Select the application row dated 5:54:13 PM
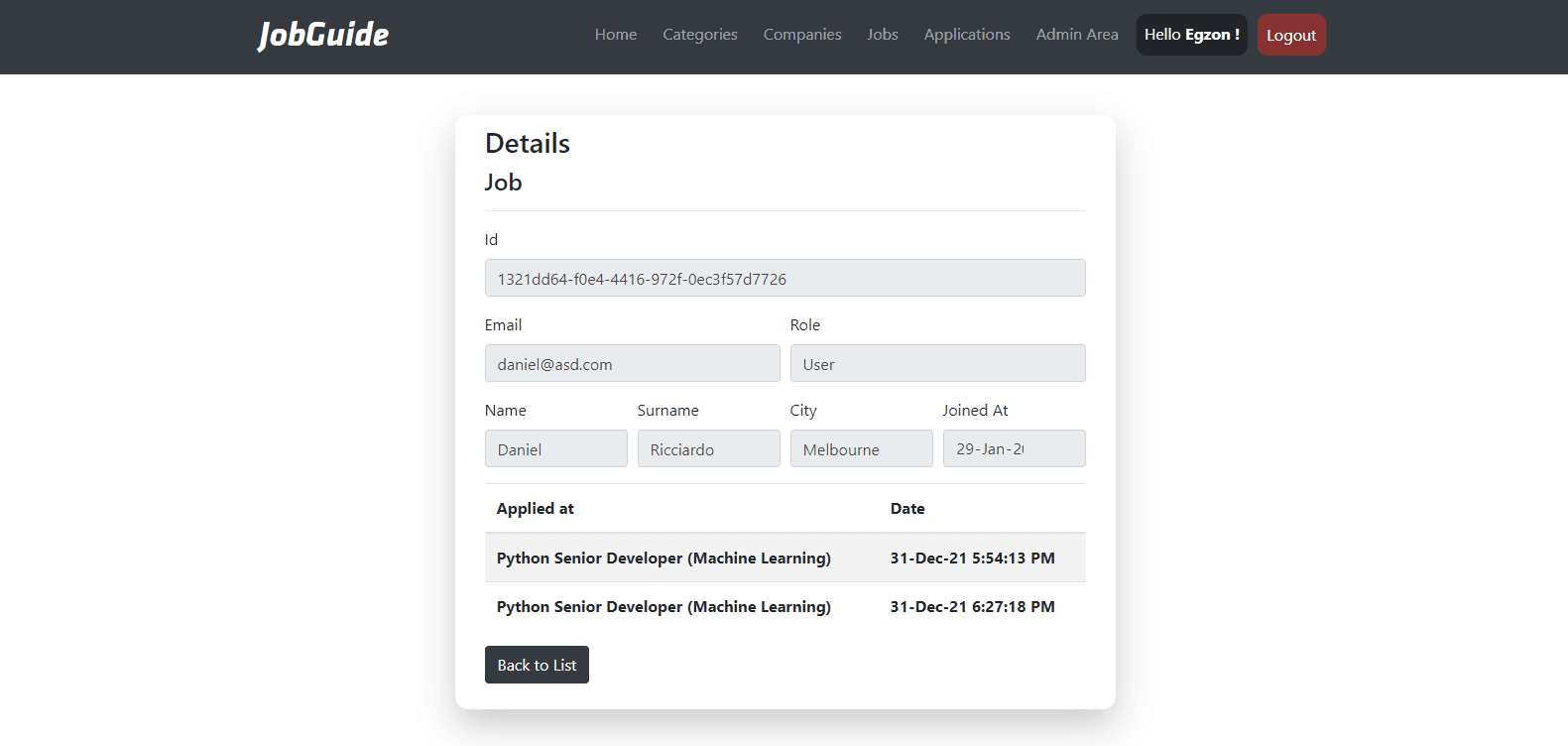The width and height of the screenshot is (1568, 746). click(x=784, y=559)
